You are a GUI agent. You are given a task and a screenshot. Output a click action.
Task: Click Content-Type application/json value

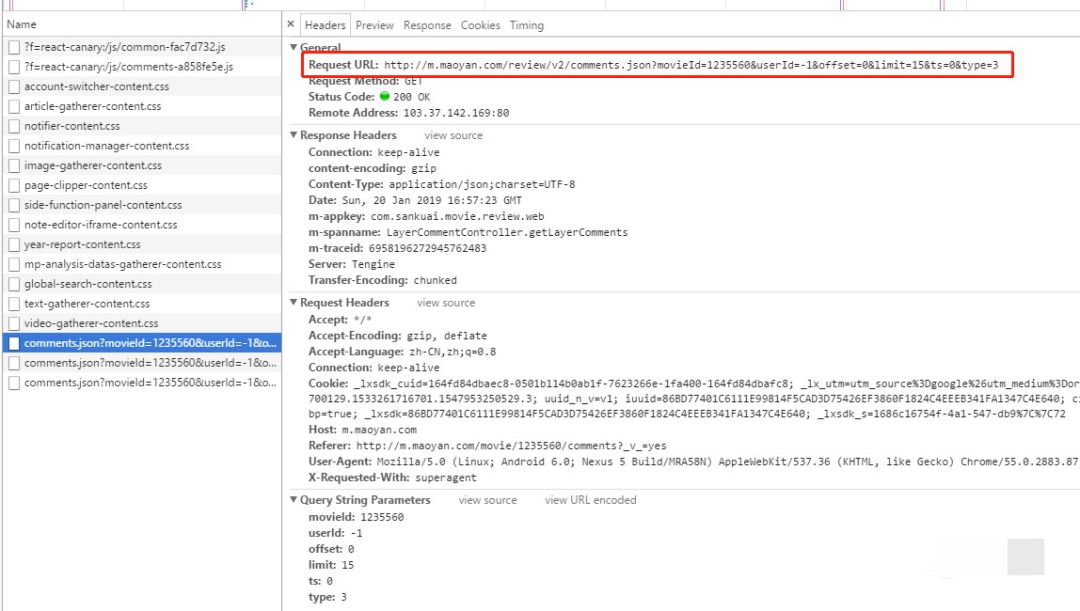481,185
